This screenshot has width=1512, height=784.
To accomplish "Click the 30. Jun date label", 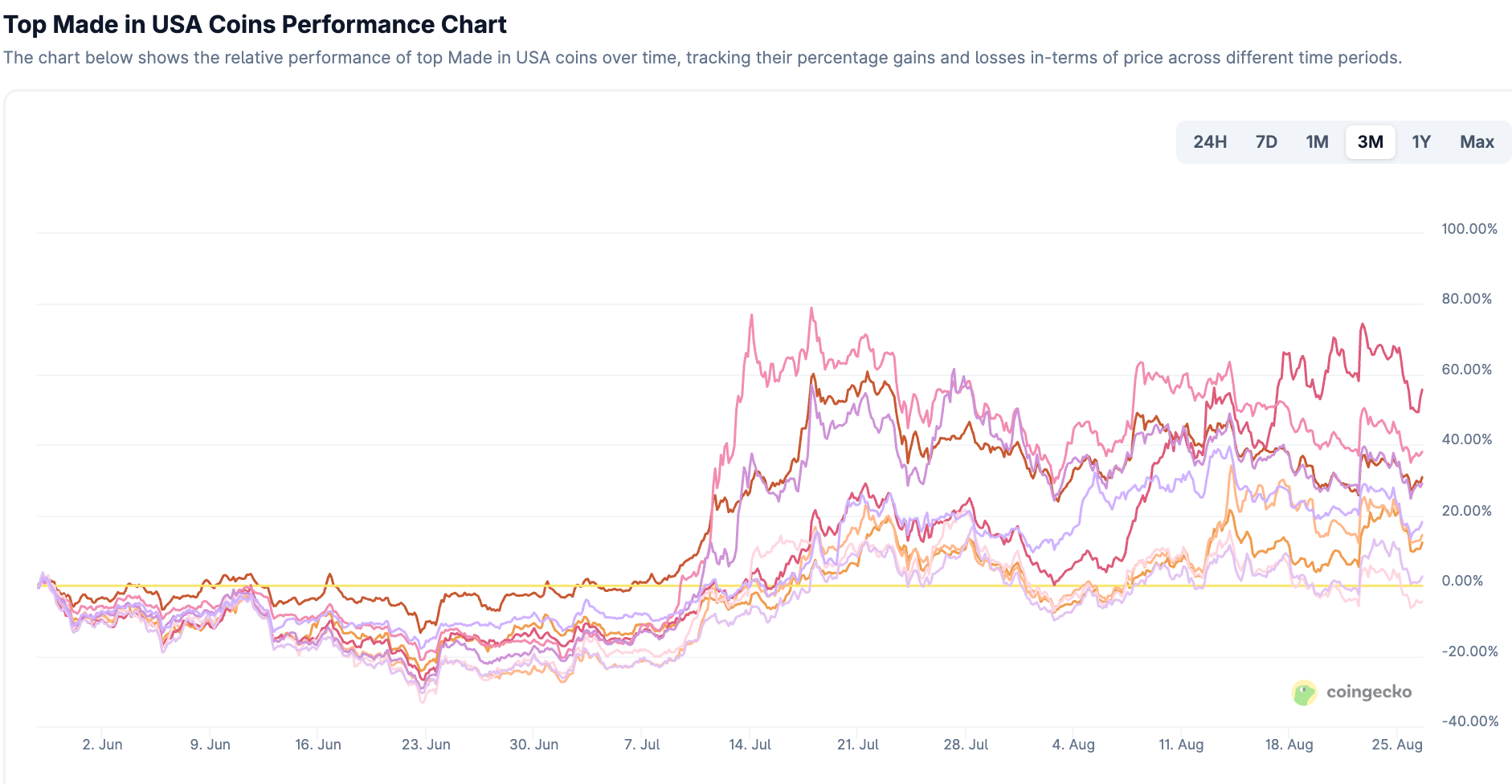I will (x=533, y=745).
